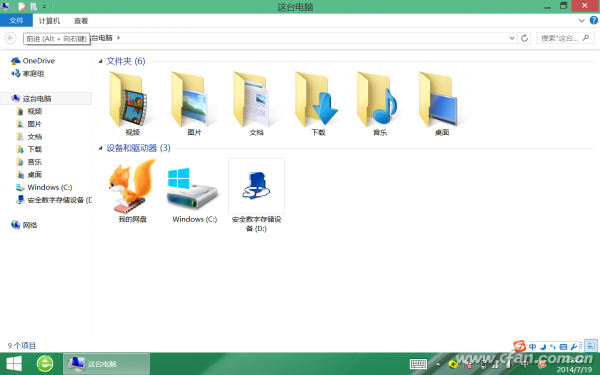Image resolution: width=600 pixels, height=375 pixels.
Task: Click 这台电脑 taskbar window button
Action: [x=106, y=364]
